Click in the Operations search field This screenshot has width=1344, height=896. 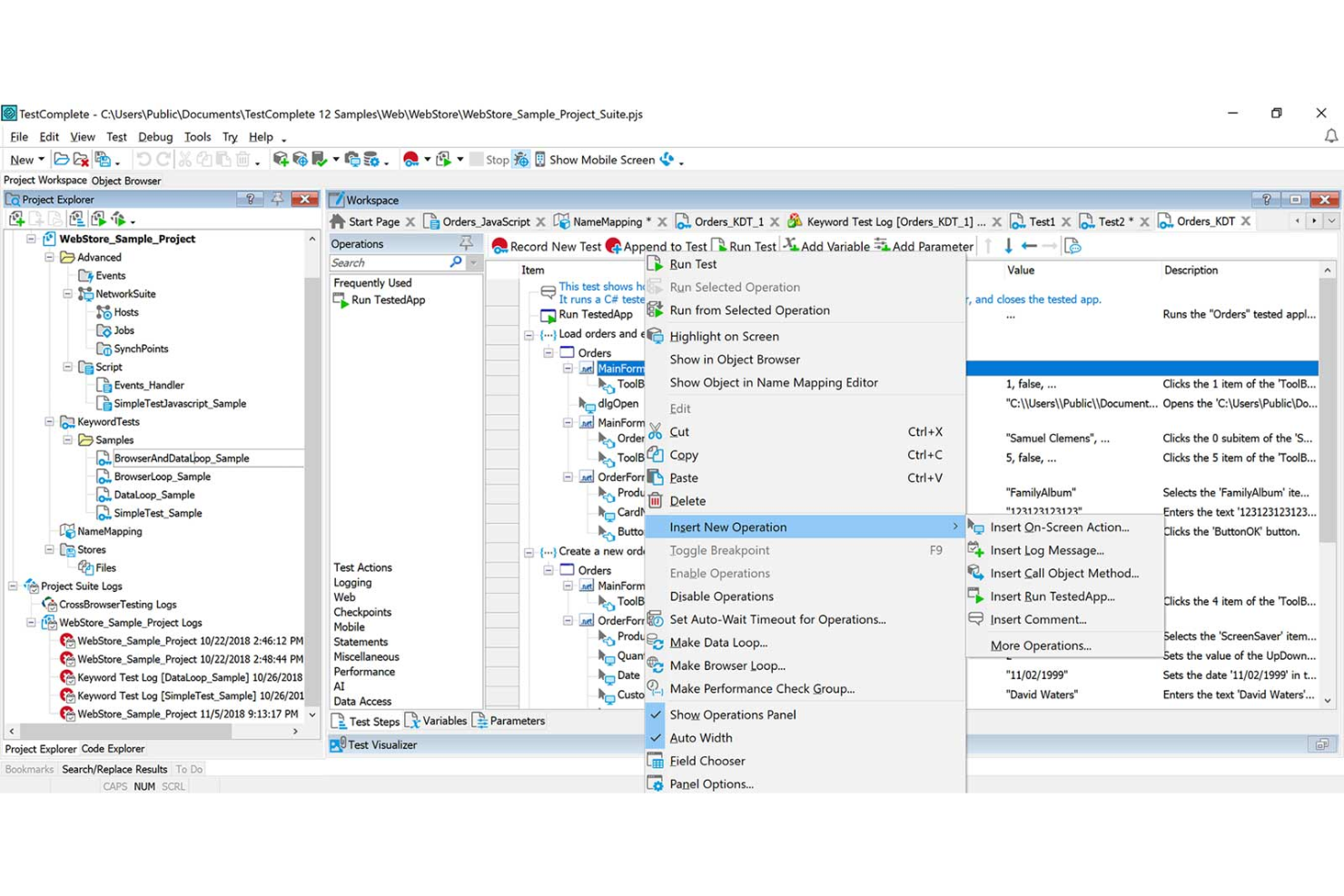coord(389,262)
